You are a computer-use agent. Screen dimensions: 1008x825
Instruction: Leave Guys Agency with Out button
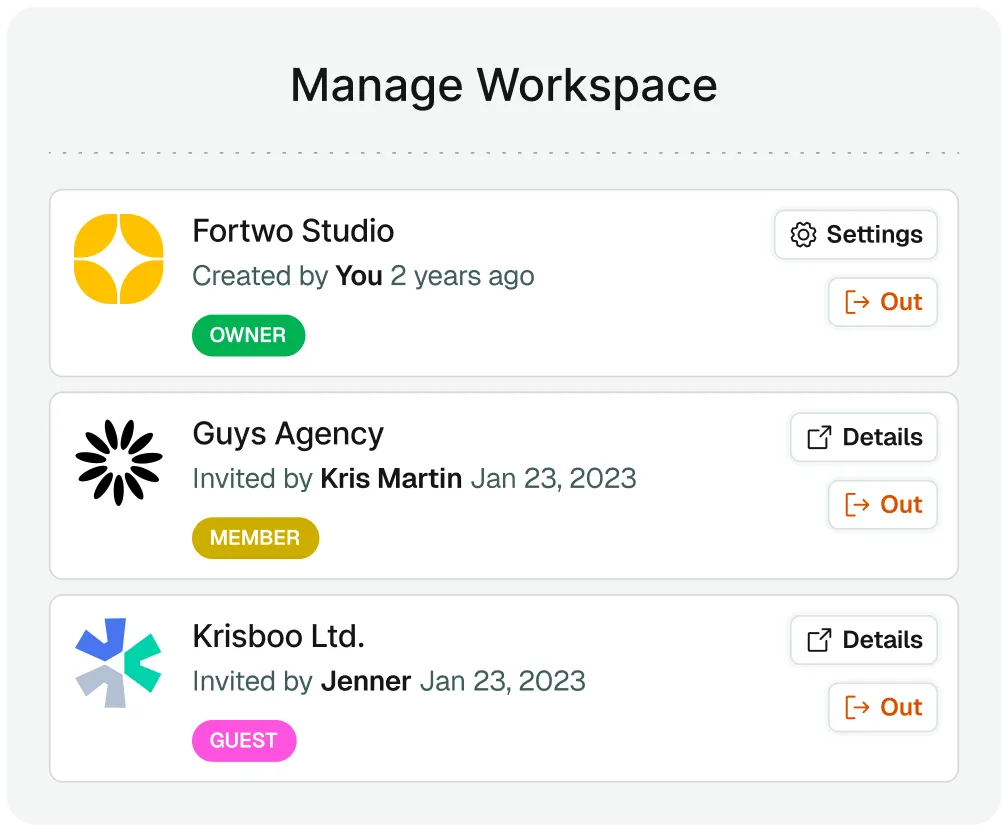(x=883, y=505)
